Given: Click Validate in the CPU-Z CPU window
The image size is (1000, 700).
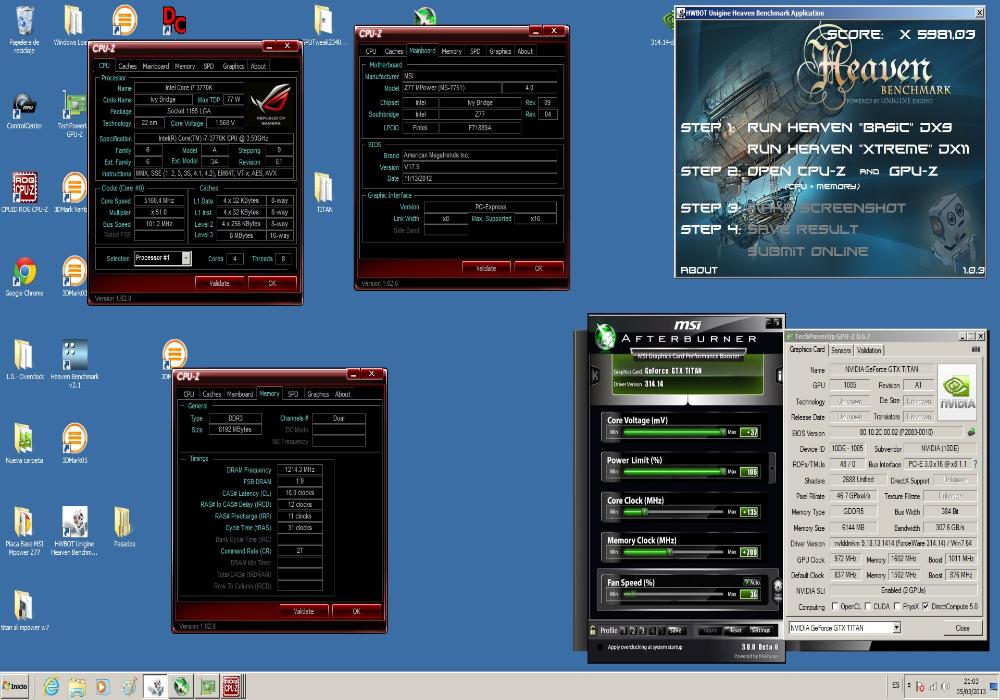Looking at the screenshot, I should (219, 283).
